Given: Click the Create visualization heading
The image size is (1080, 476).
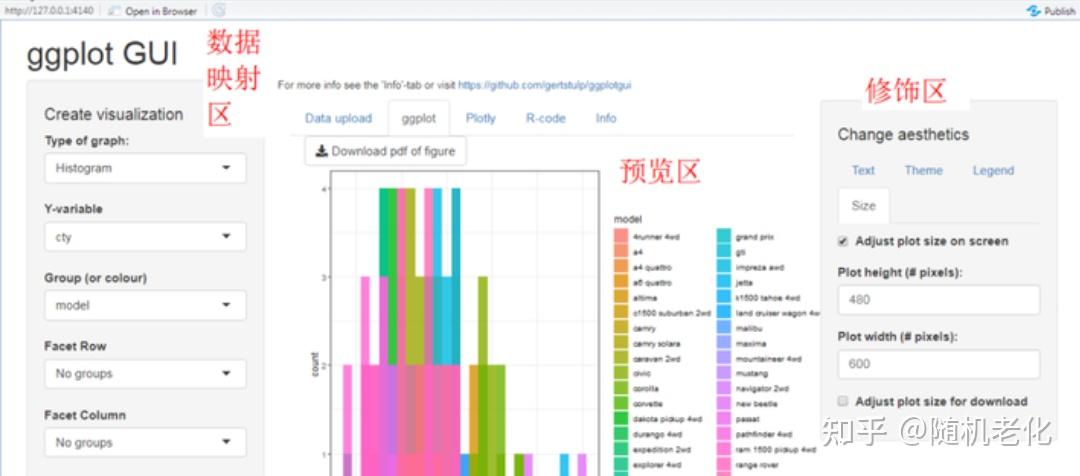Looking at the screenshot, I should coord(114,114).
